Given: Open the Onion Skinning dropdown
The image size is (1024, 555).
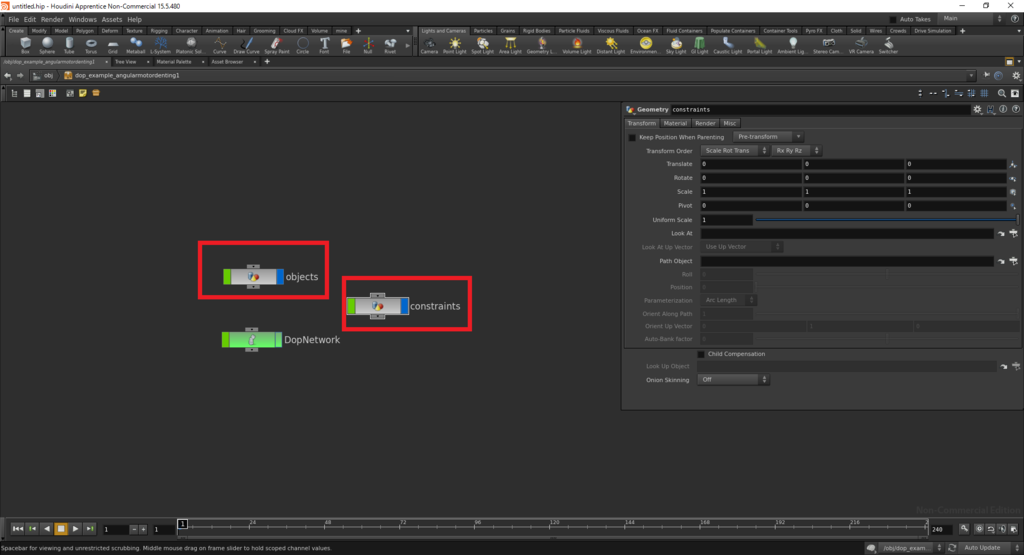Looking at the screenshot, I should click(733, 379).
